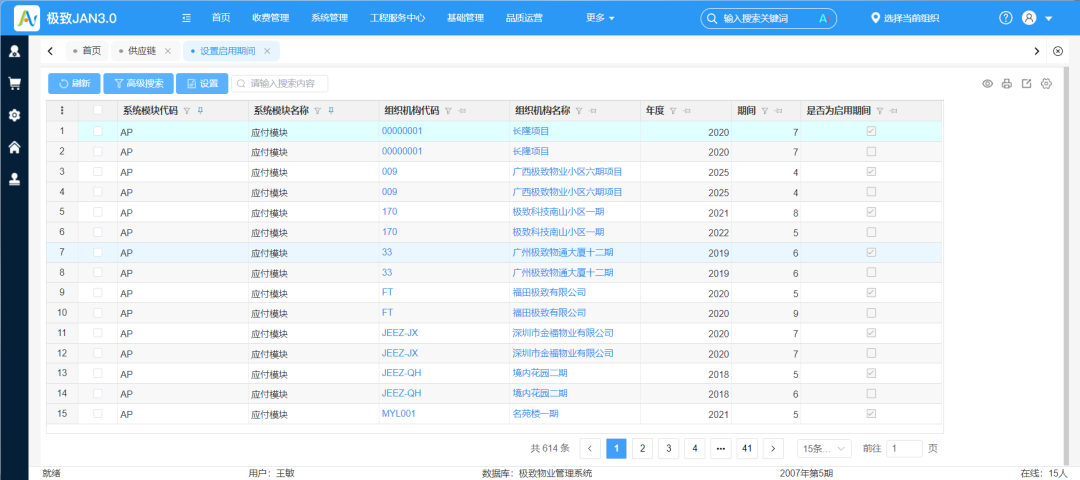Click the 前往 page number input field
The width and height of the screenshot is (1080, 480).
904,448
